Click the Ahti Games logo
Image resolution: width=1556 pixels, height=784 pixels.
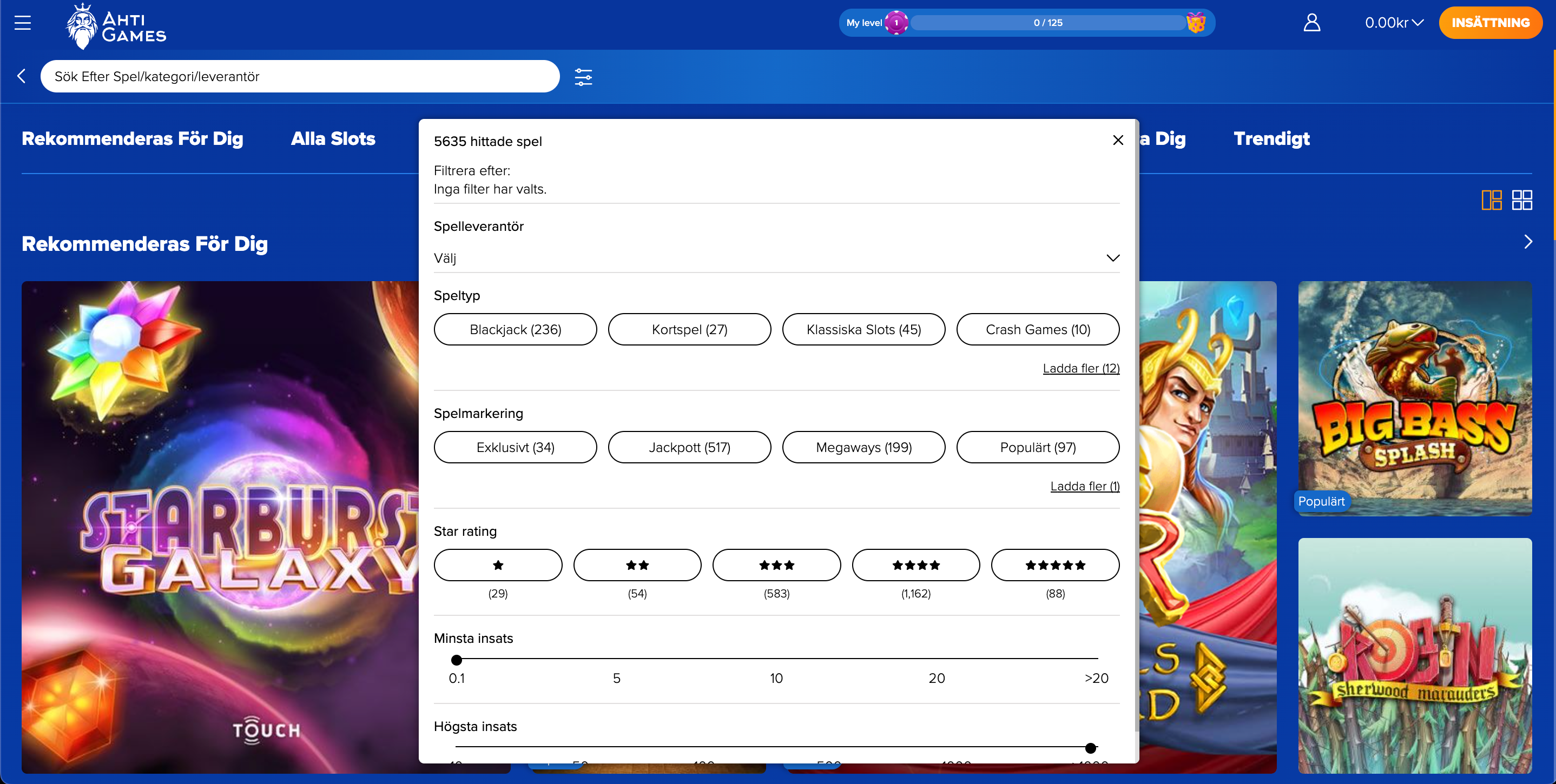pos(116,26)
